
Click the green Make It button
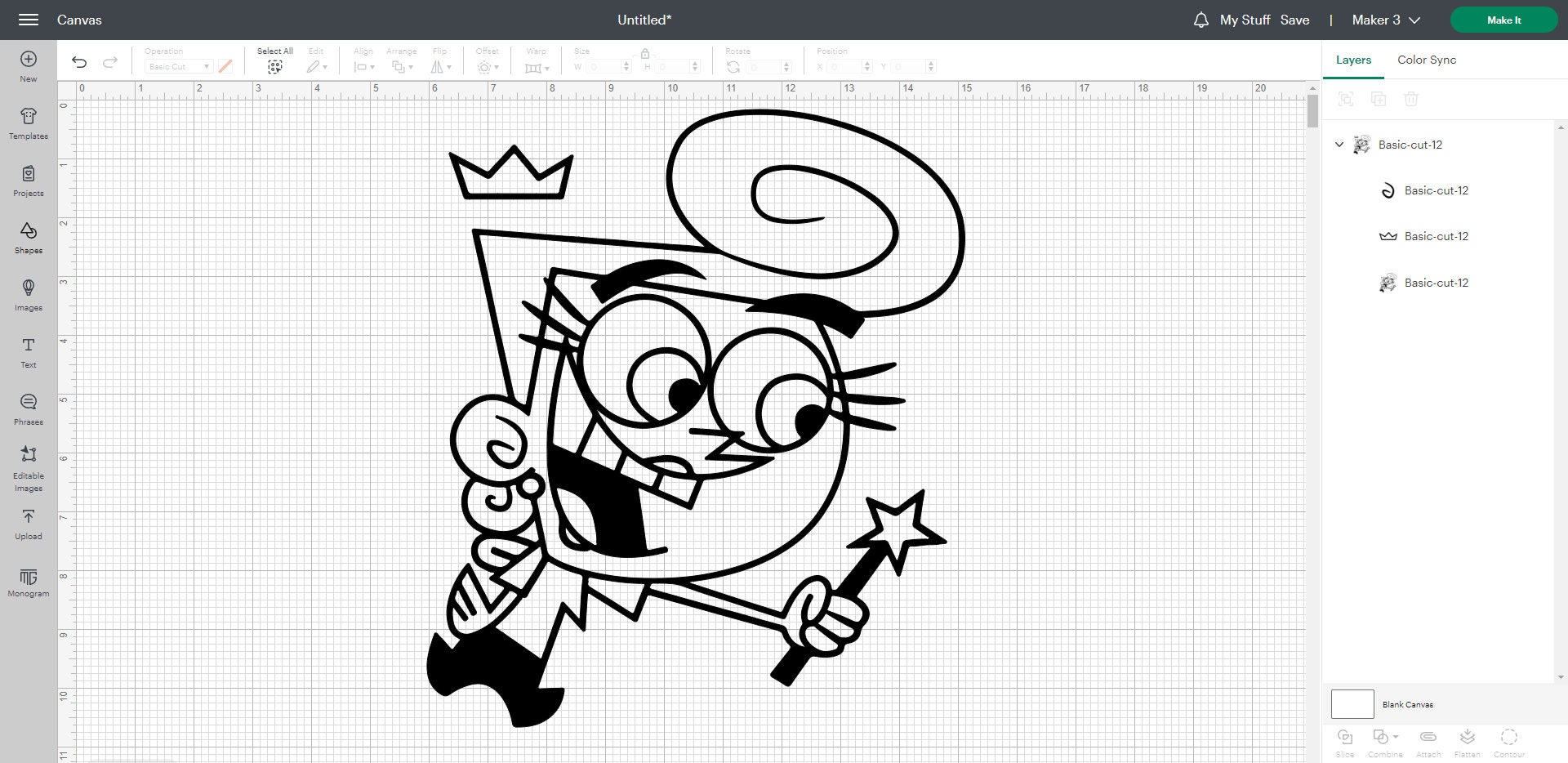click(1503, 20)
